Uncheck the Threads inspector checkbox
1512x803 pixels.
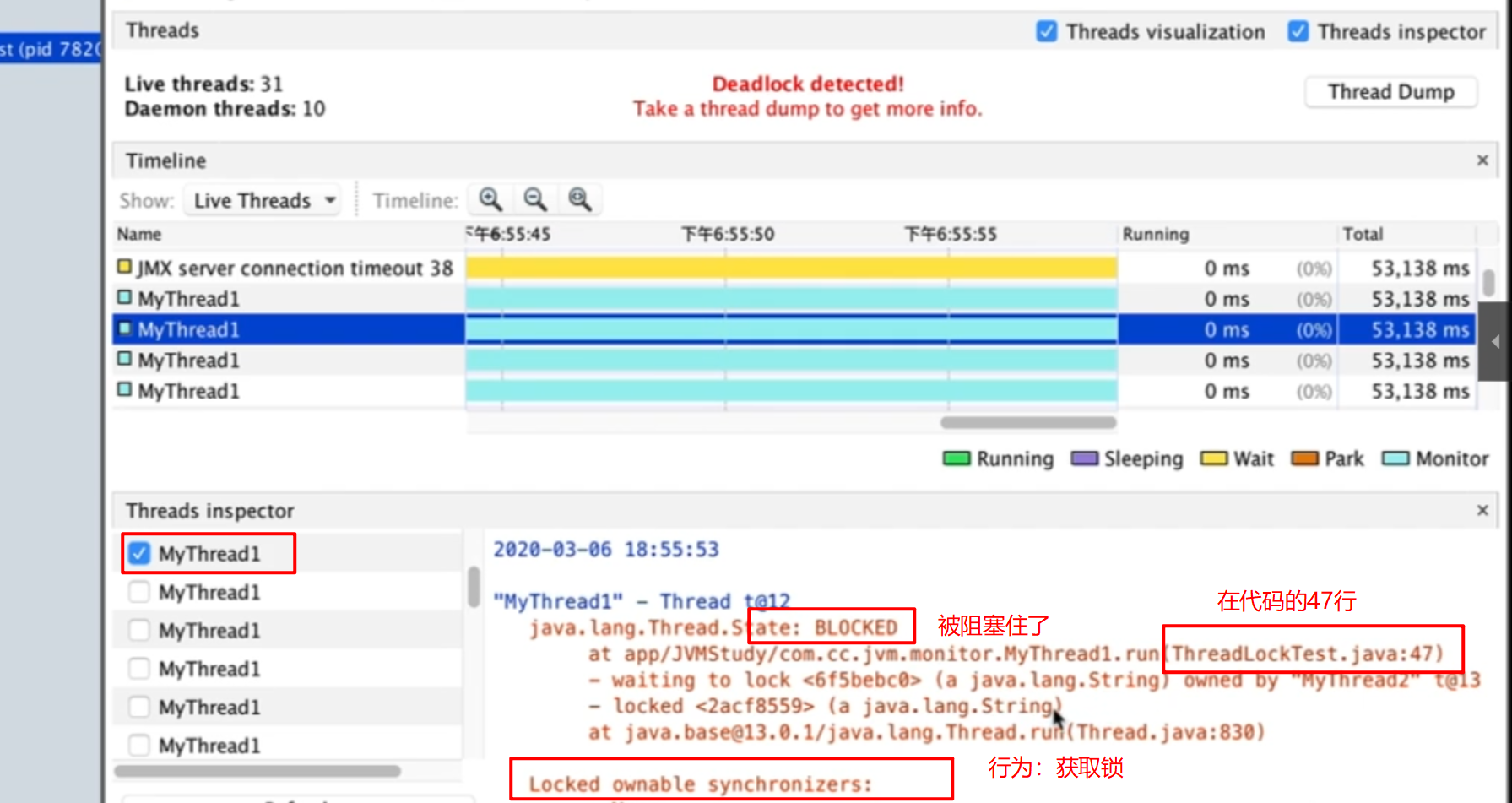[x=1298, y=31]
